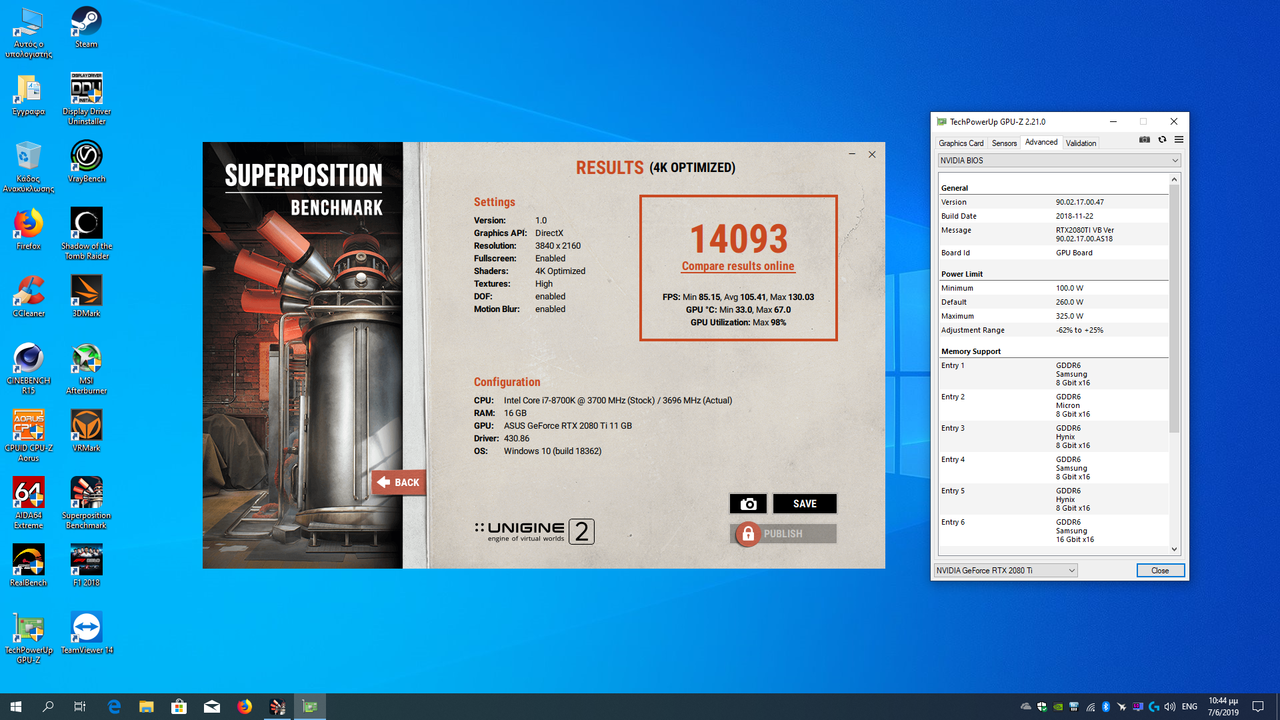Open Logitech G tray icon
The image size is (1280, 720).
point(1154,707)
